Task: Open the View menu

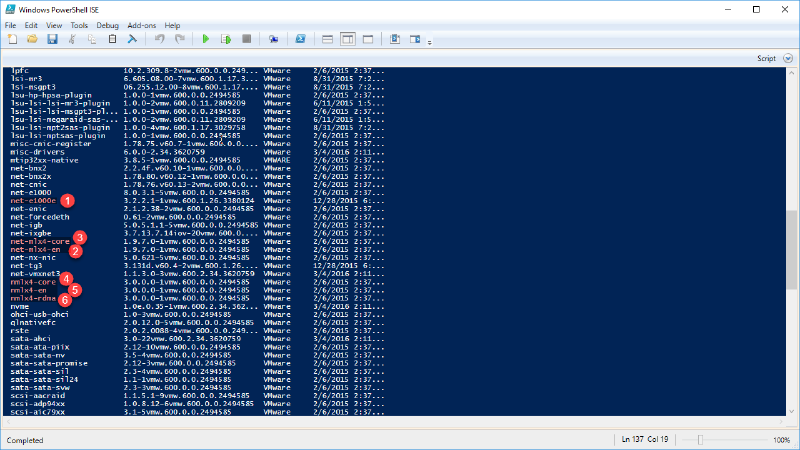Action: tap(54, 25)
